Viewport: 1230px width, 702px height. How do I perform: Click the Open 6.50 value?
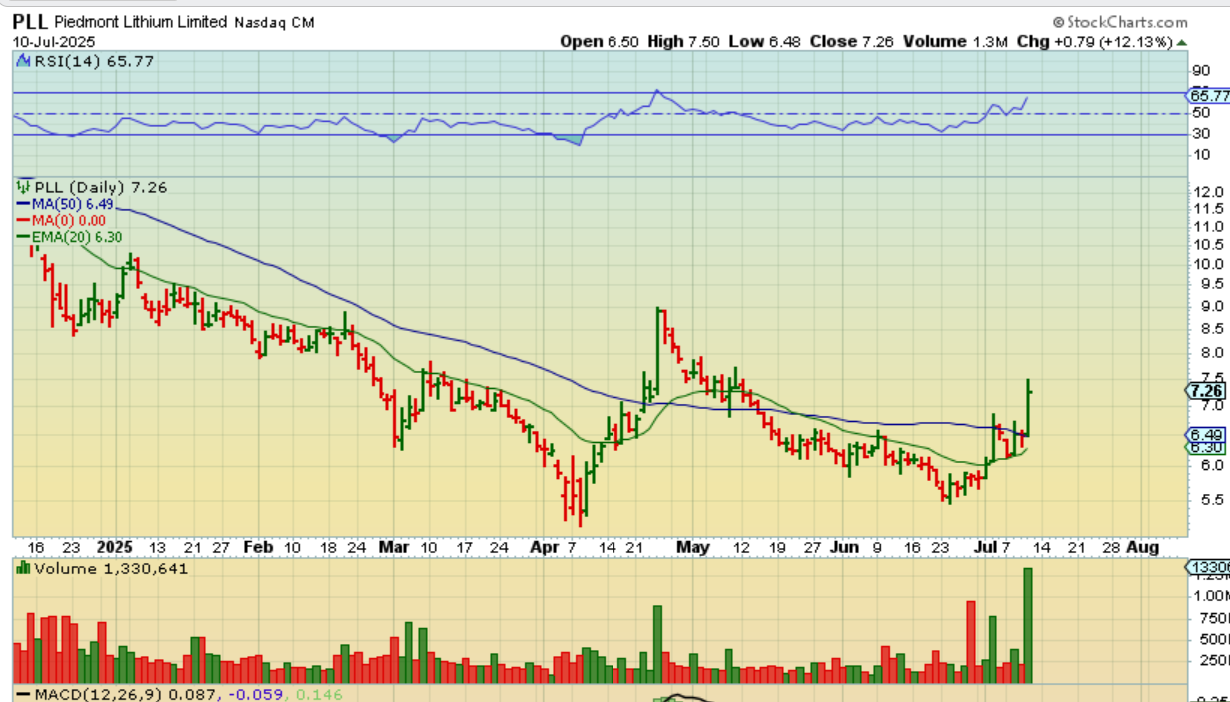(600, 42)
